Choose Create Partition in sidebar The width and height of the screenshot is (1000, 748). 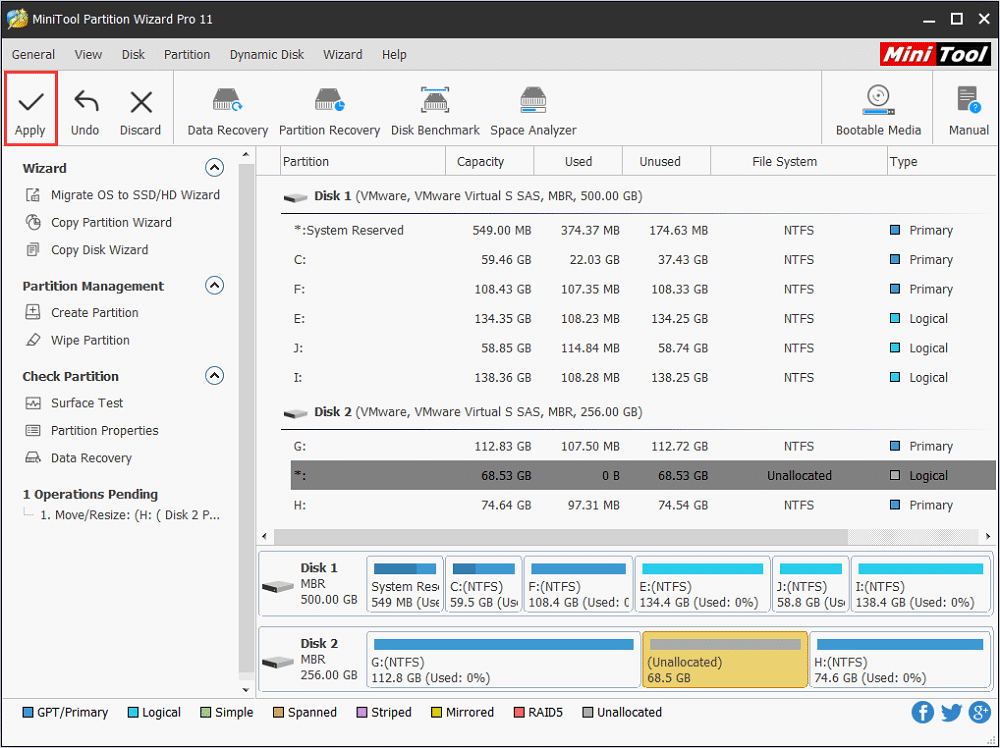[82, 312]
